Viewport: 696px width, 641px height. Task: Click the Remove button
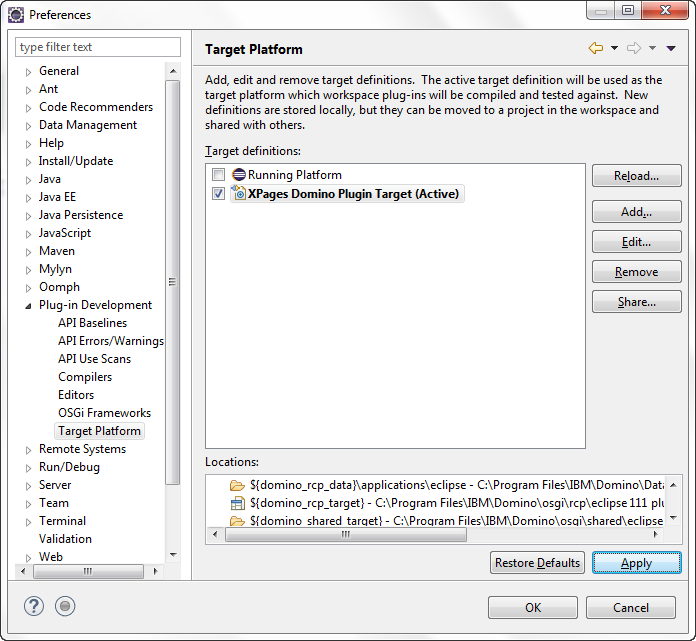(637, 272)
